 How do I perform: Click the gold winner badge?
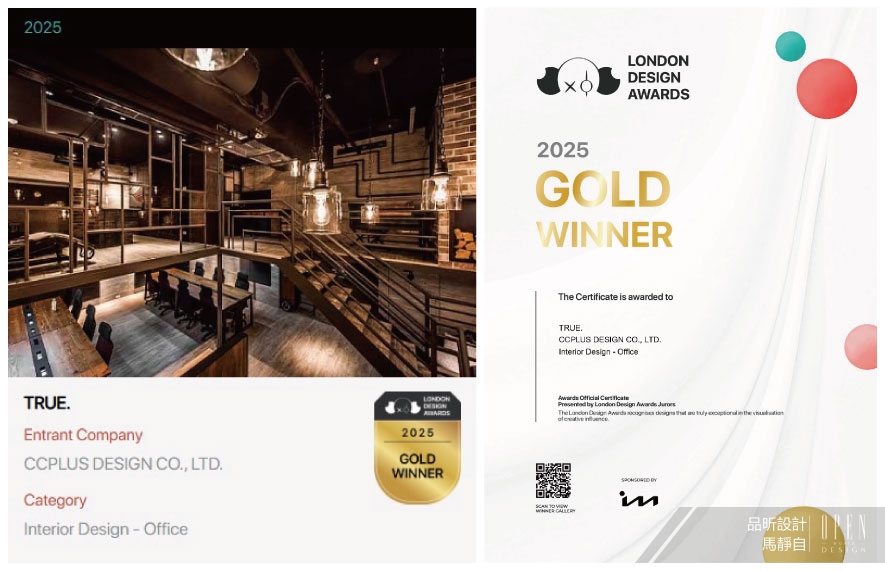[x=417, y=446]
